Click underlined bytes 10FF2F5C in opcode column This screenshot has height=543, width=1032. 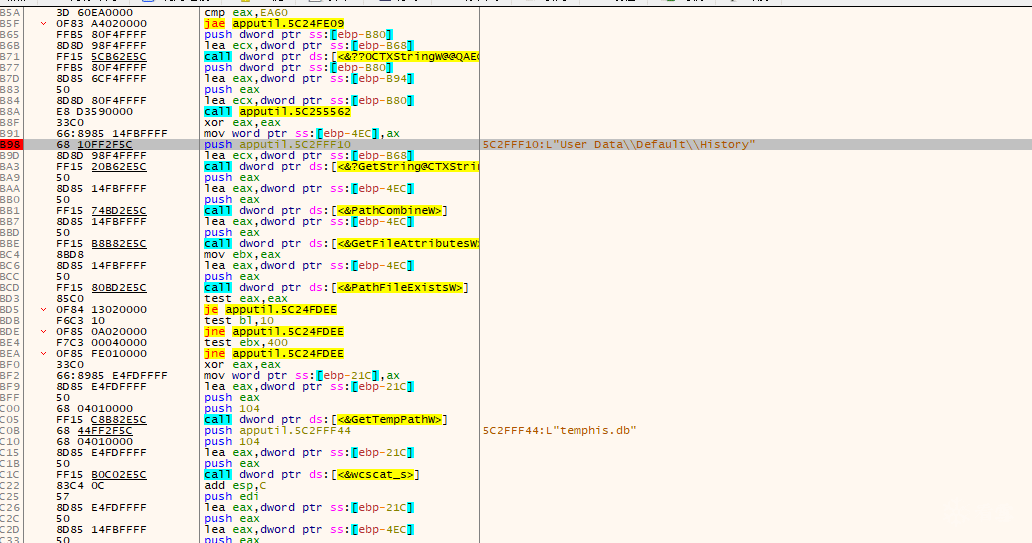[111, 145]
